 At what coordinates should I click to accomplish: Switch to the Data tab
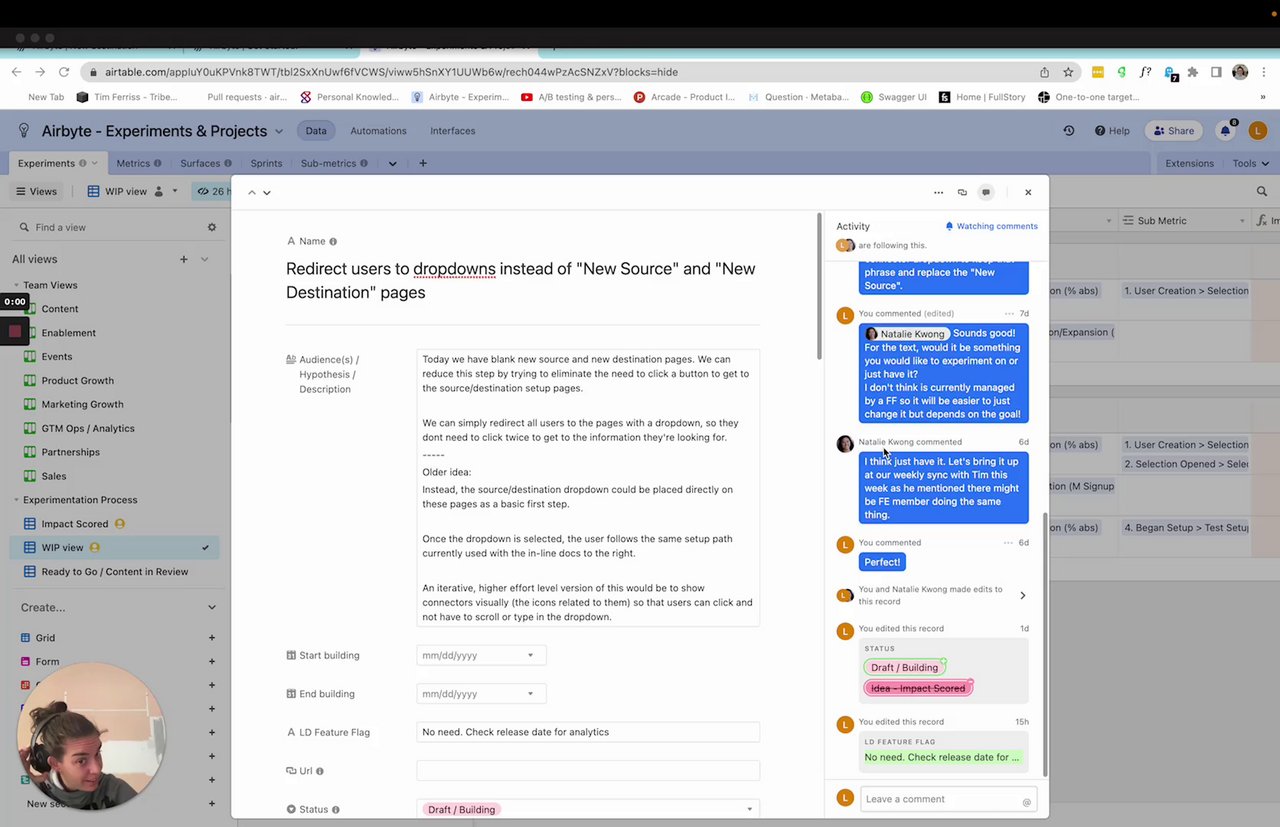[316, 131]
